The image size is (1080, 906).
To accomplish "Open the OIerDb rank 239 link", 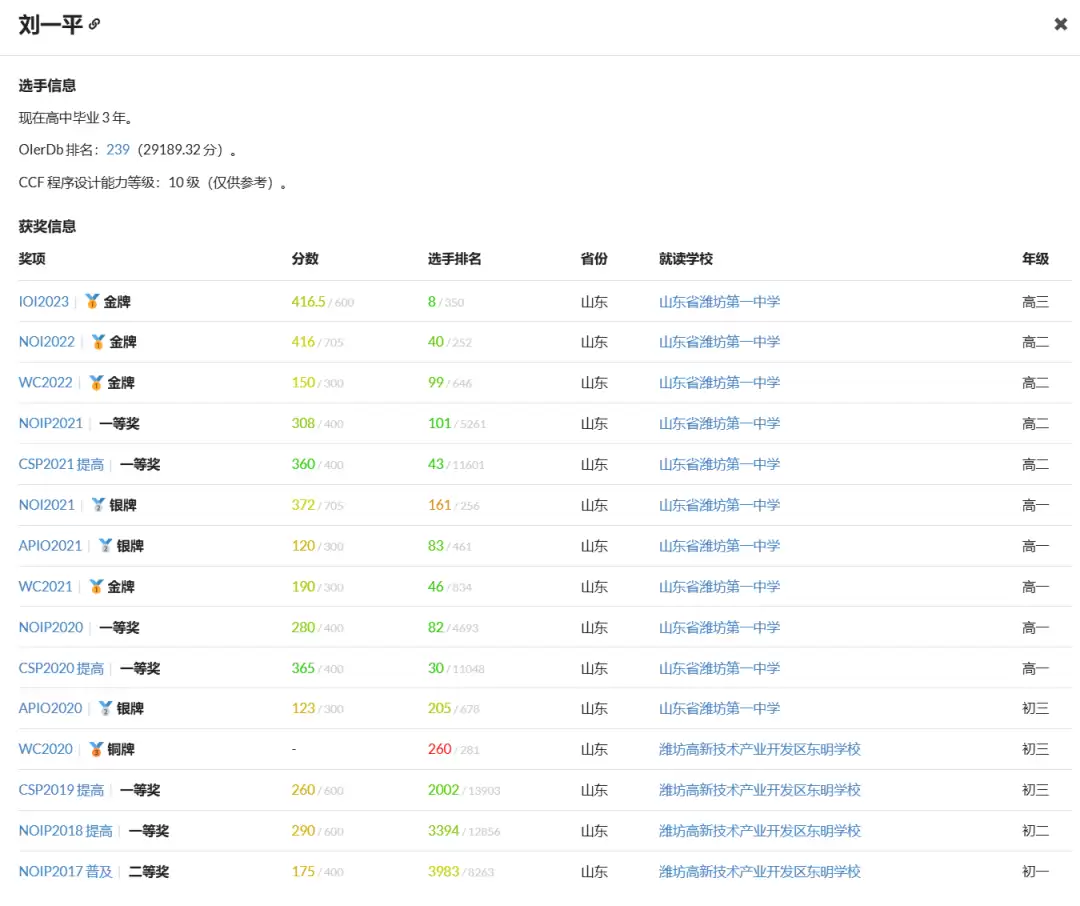I will (x=118, y=149).
